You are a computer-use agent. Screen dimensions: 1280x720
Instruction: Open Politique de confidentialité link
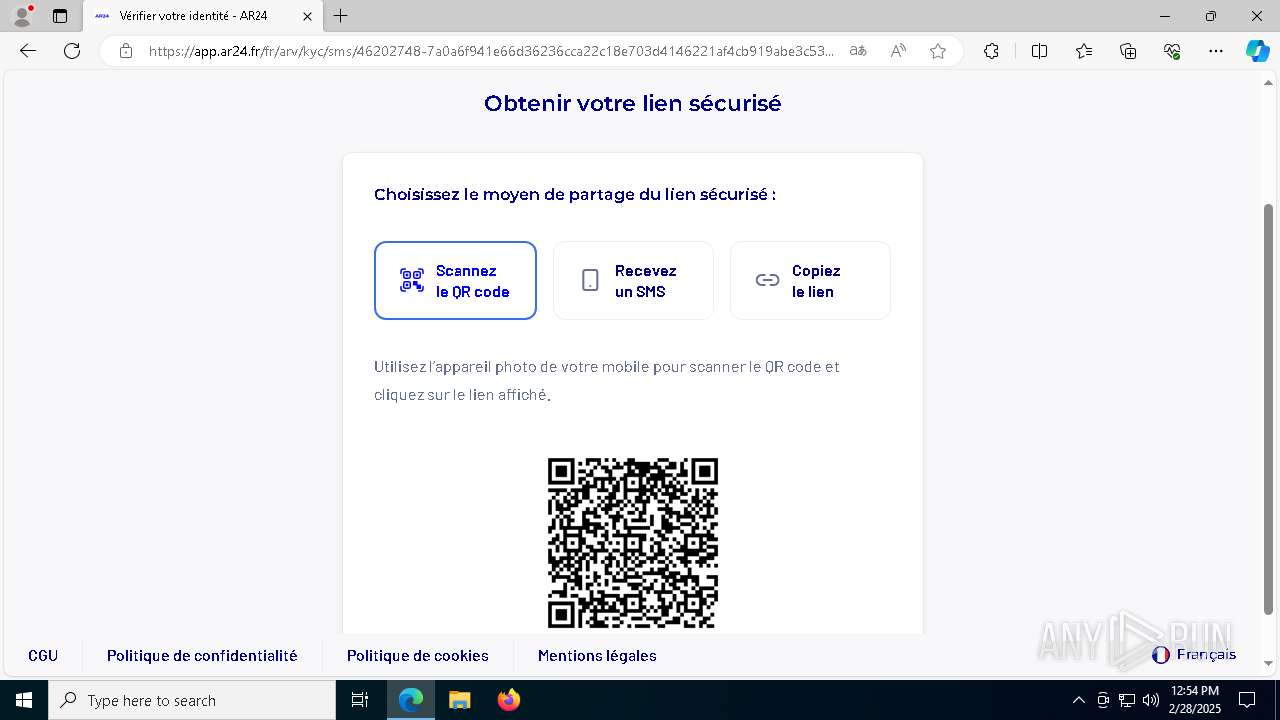coord(202,656)
